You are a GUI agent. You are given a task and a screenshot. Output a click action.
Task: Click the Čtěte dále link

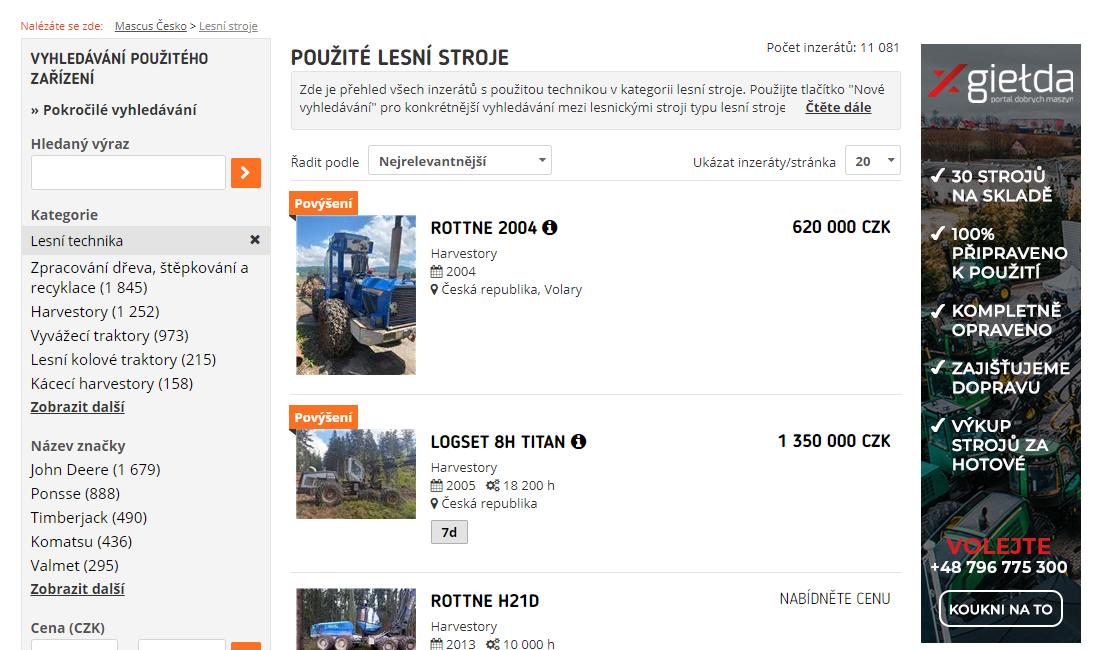[x=838, y=107]
